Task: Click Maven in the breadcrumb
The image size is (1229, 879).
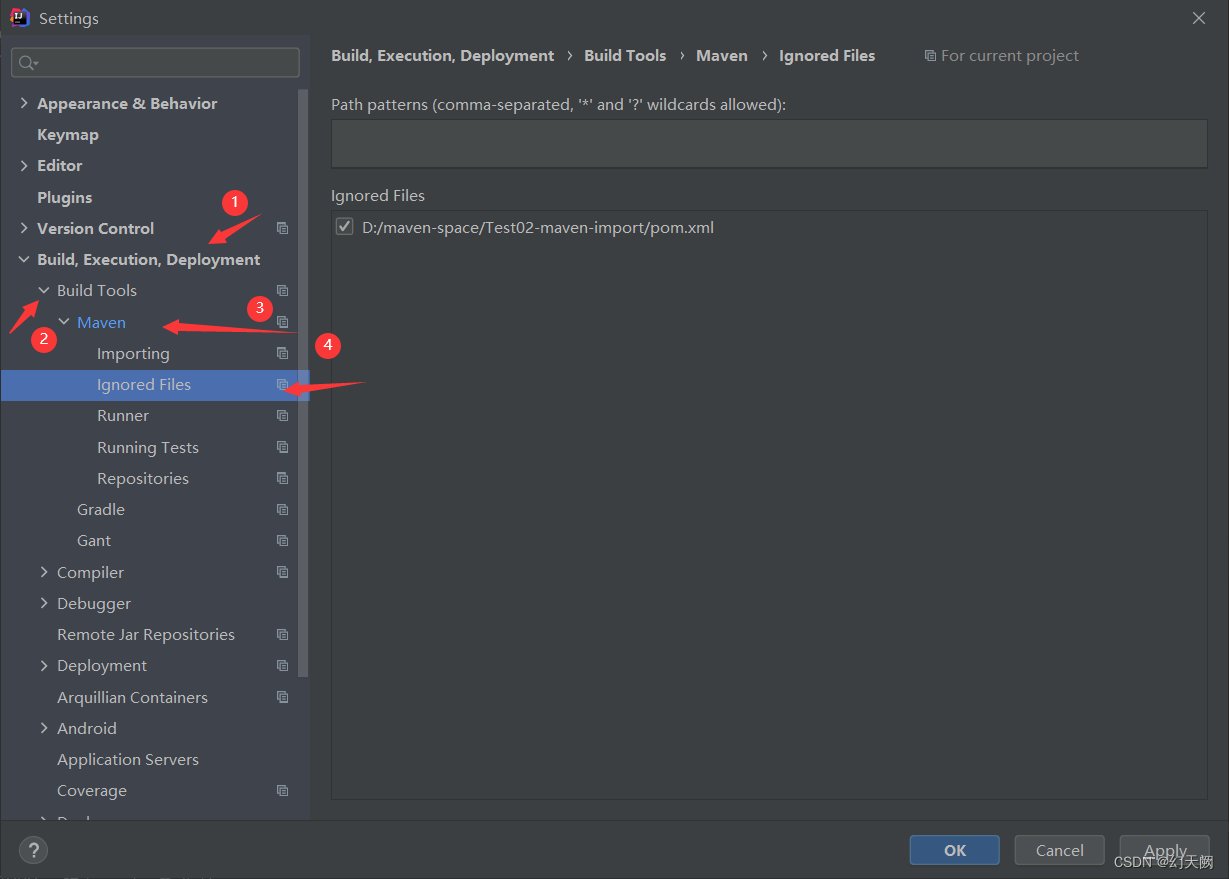Action: tap(722, 56)
